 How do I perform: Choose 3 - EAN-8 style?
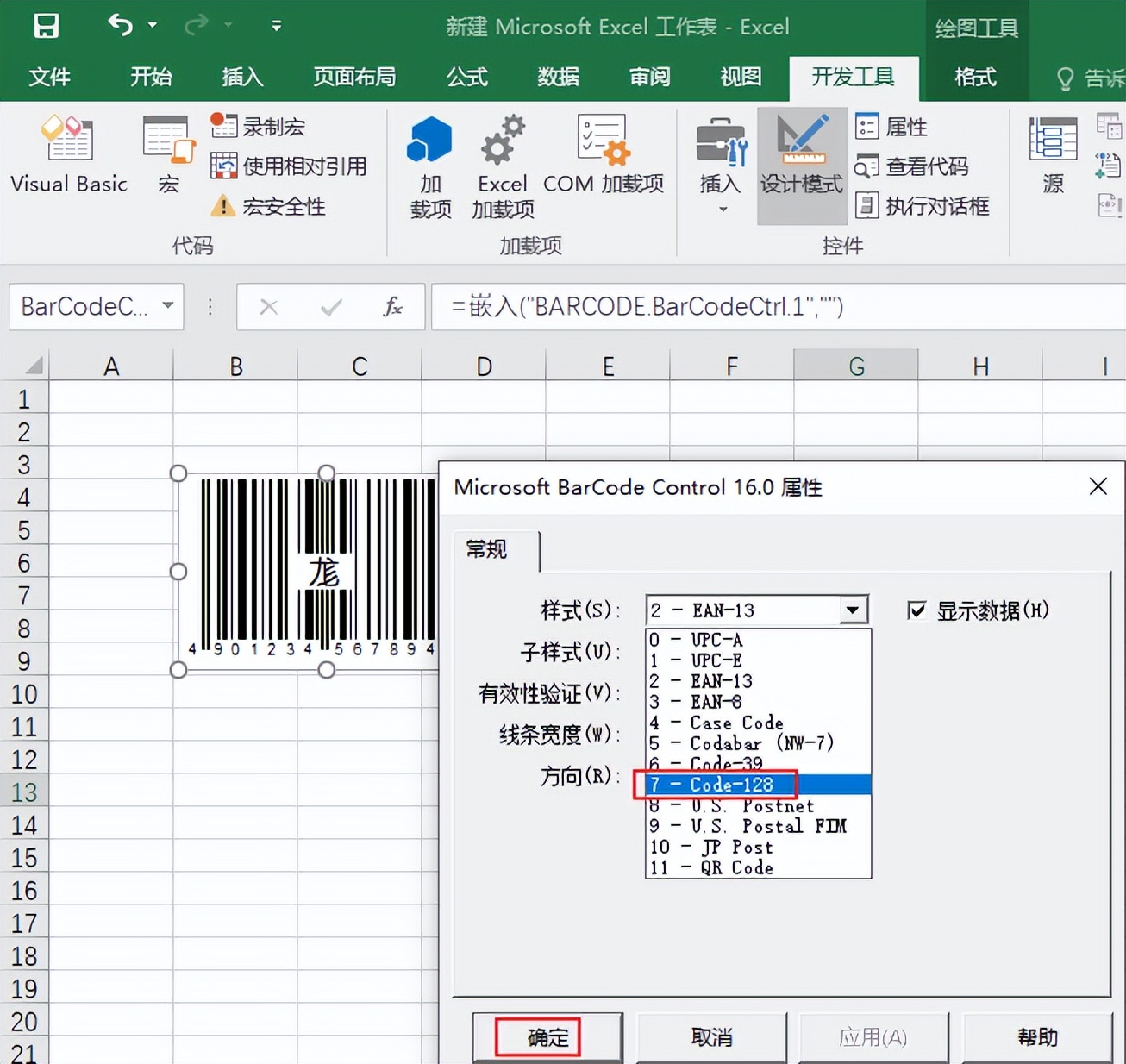click(x=759, y=702)
